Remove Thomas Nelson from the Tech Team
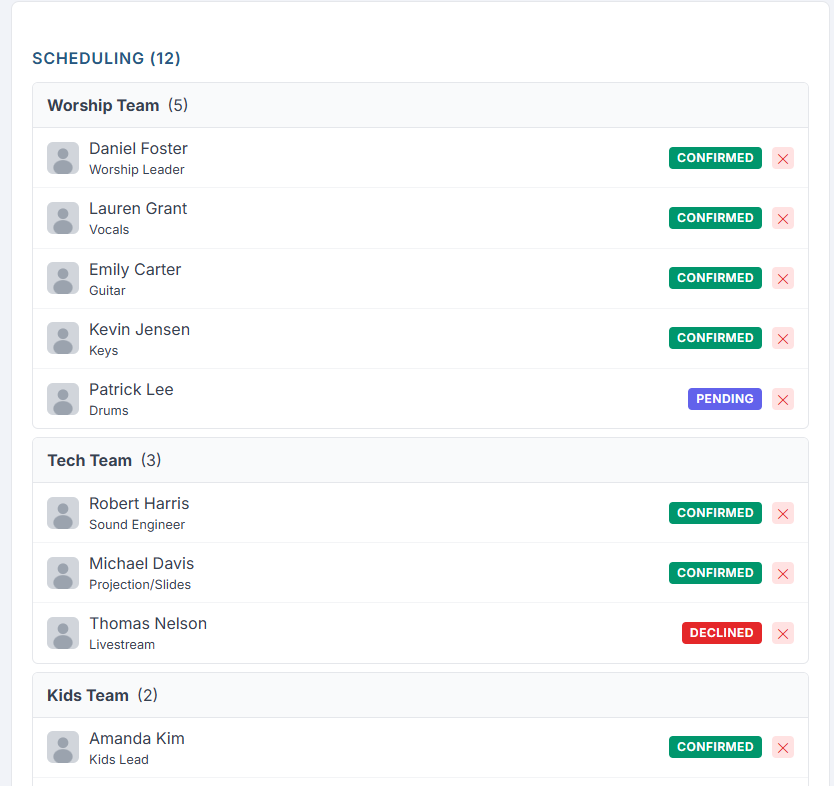 783,633
